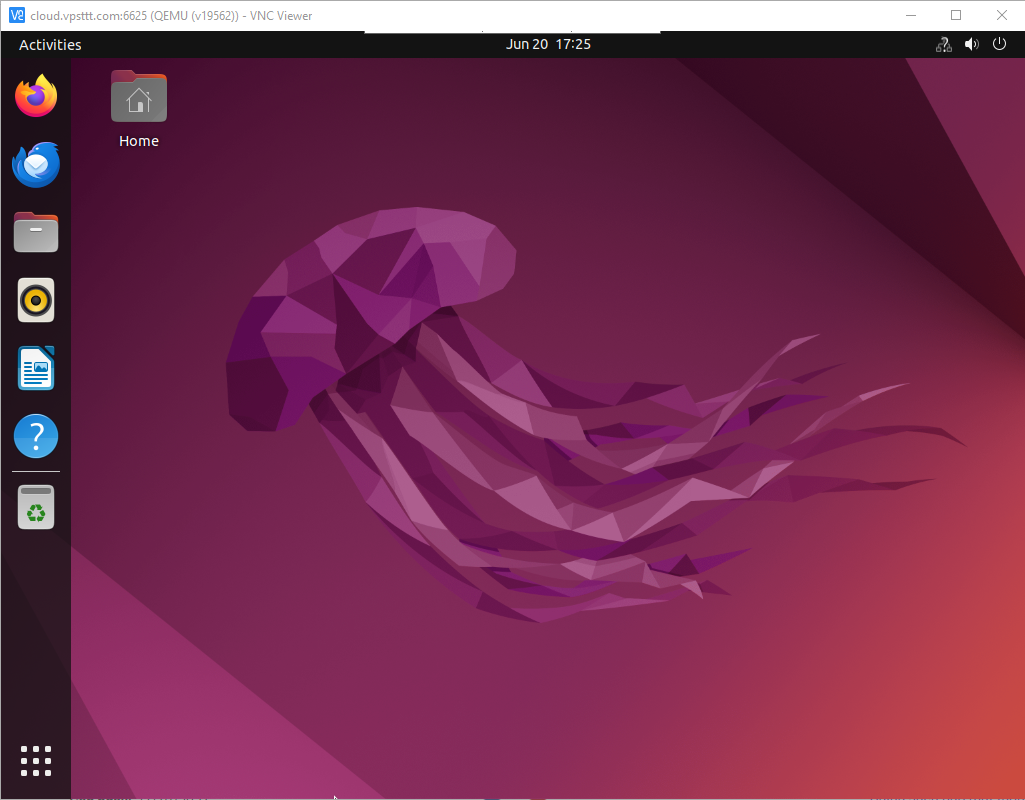Launch Firefox from the Ubuntu dock

(36, 96)
